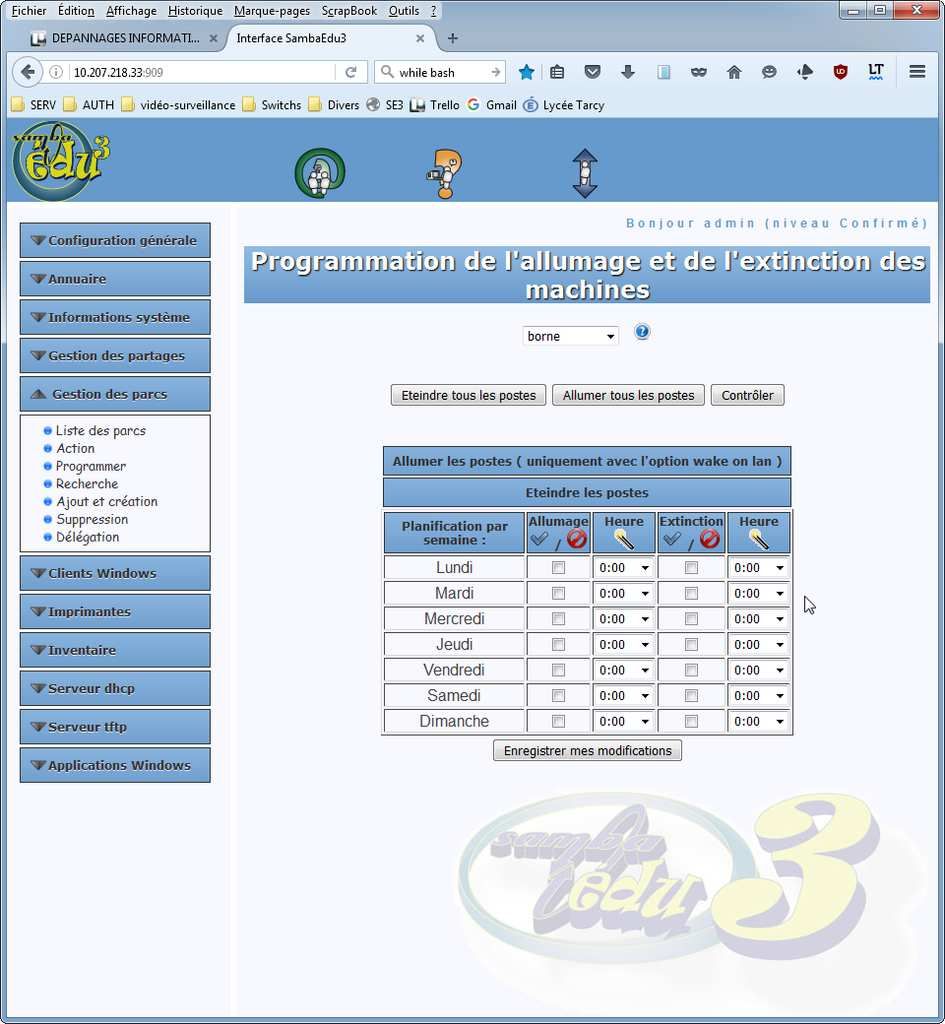Click the Contrôler button
945x1024 pixels.
(x=747, y=395)
